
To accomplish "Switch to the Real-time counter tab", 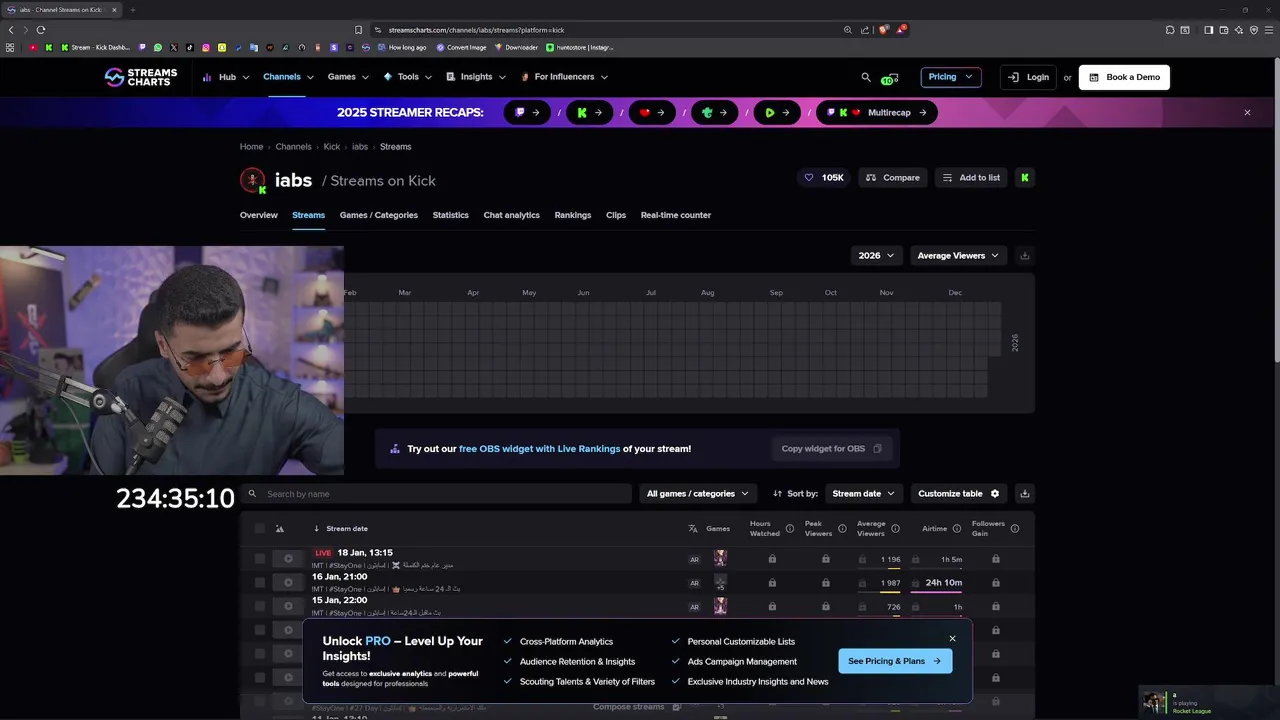I will tap(676, 215).
